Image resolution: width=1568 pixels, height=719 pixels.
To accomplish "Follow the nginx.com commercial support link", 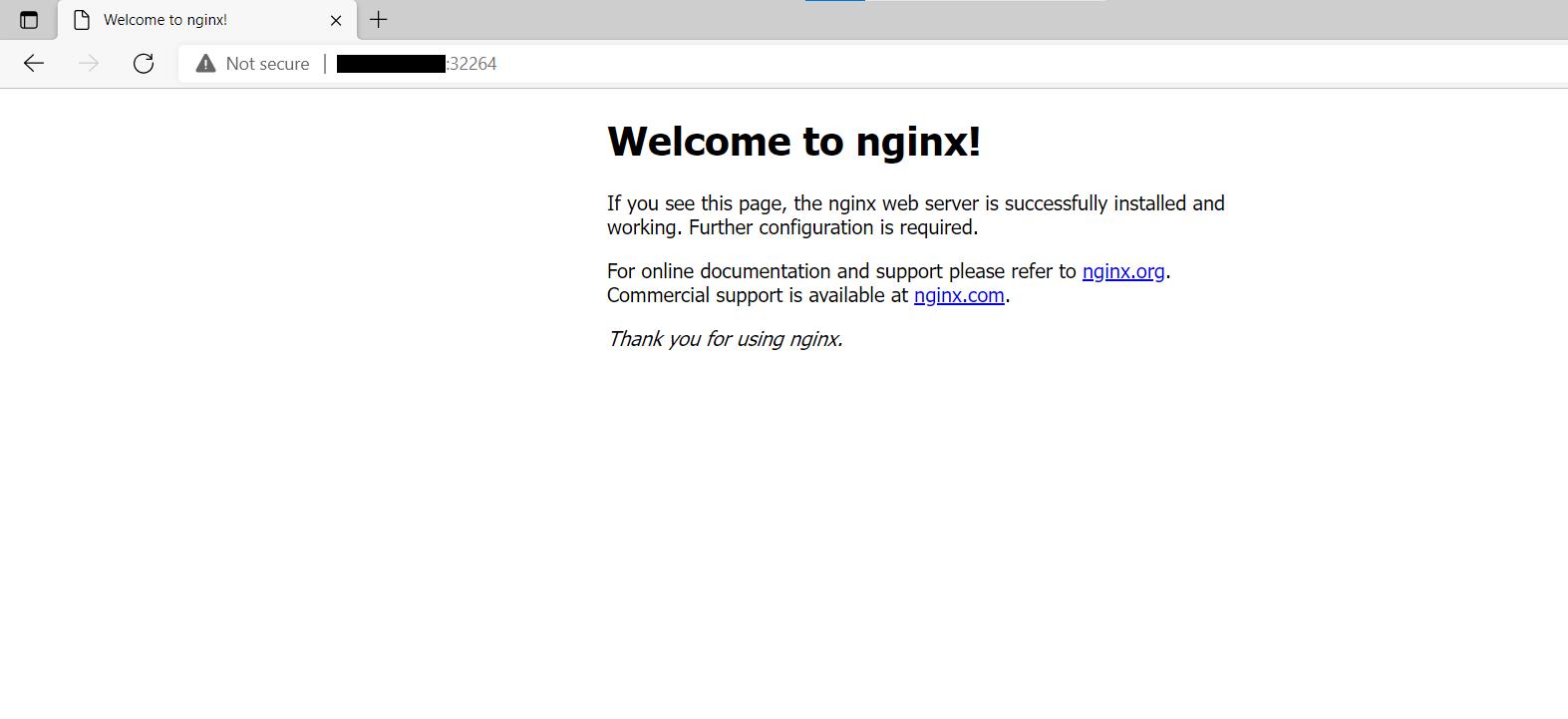I will click(x=959, y=295).
